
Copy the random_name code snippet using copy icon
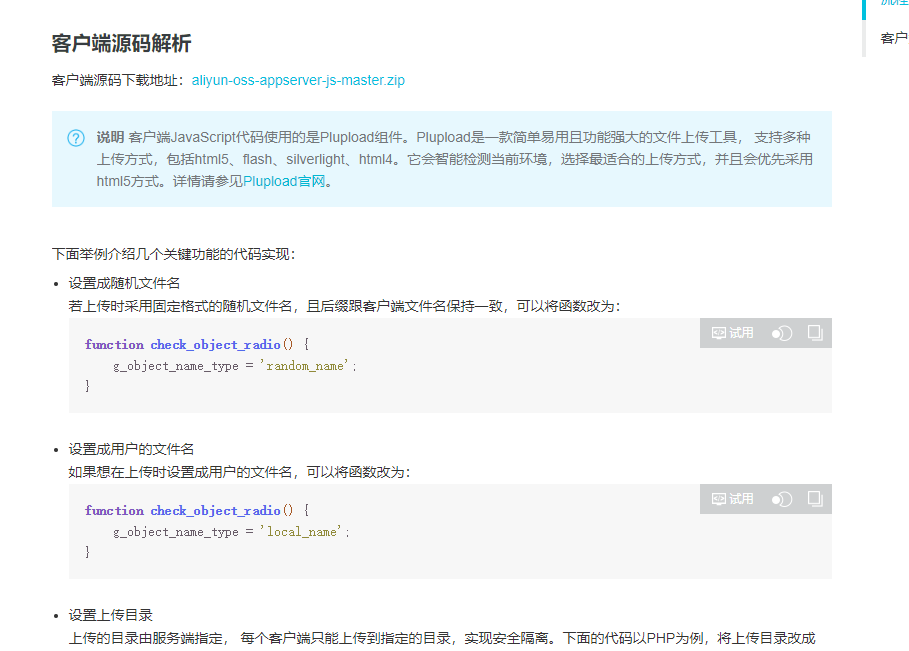(x=814, y=332)
